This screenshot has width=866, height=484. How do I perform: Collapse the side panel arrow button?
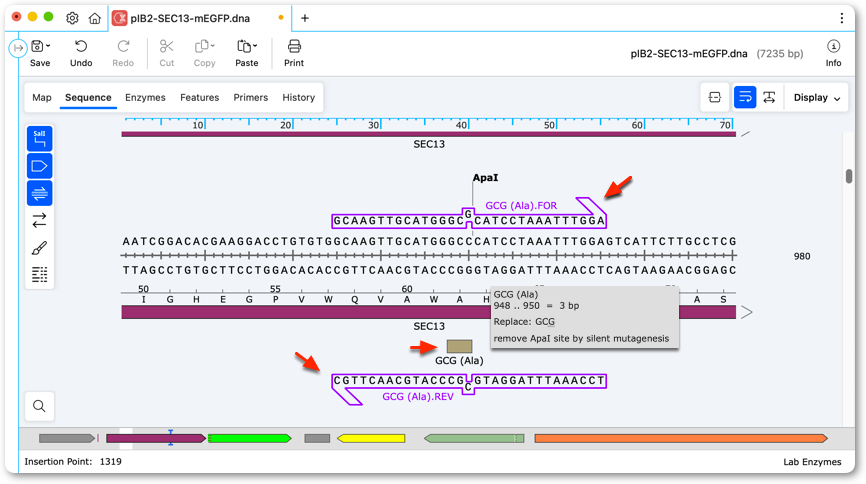pyautogui.click(x=18, y=48)
